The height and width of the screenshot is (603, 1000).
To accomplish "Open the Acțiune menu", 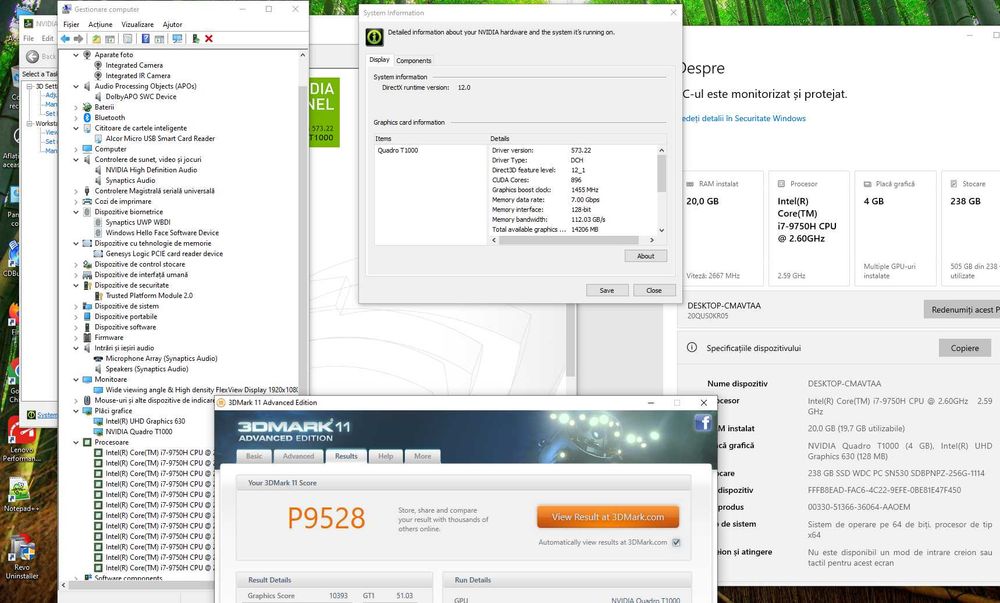I will 100,24.
